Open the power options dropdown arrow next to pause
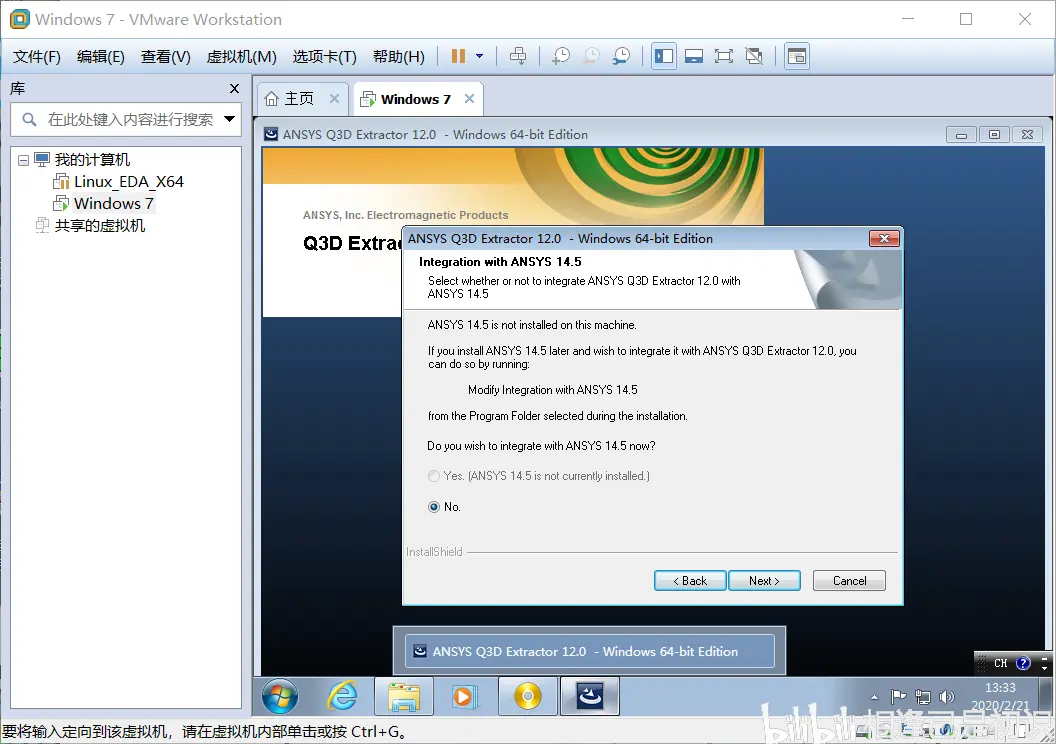The image size is (1056, 744). 480,56
